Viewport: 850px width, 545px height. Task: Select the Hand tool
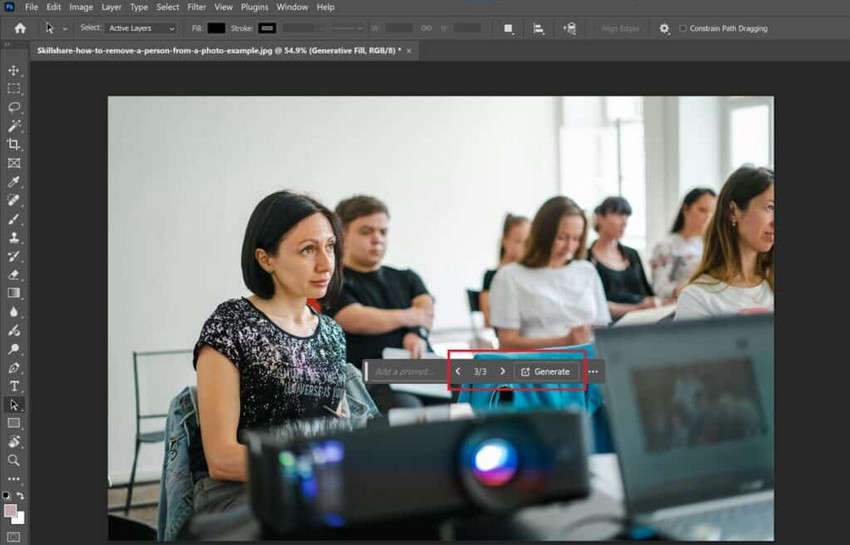tap(14, 441)
